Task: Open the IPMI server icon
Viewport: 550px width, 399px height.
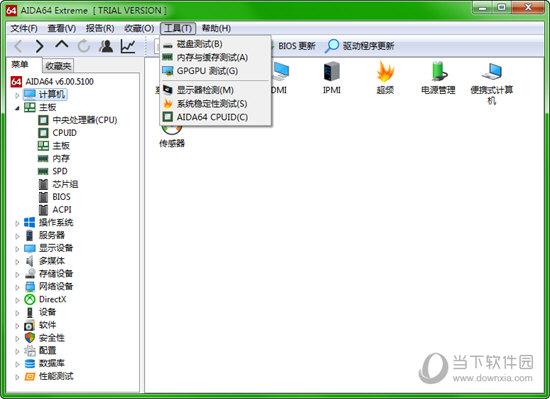Action: coord(331,72)
